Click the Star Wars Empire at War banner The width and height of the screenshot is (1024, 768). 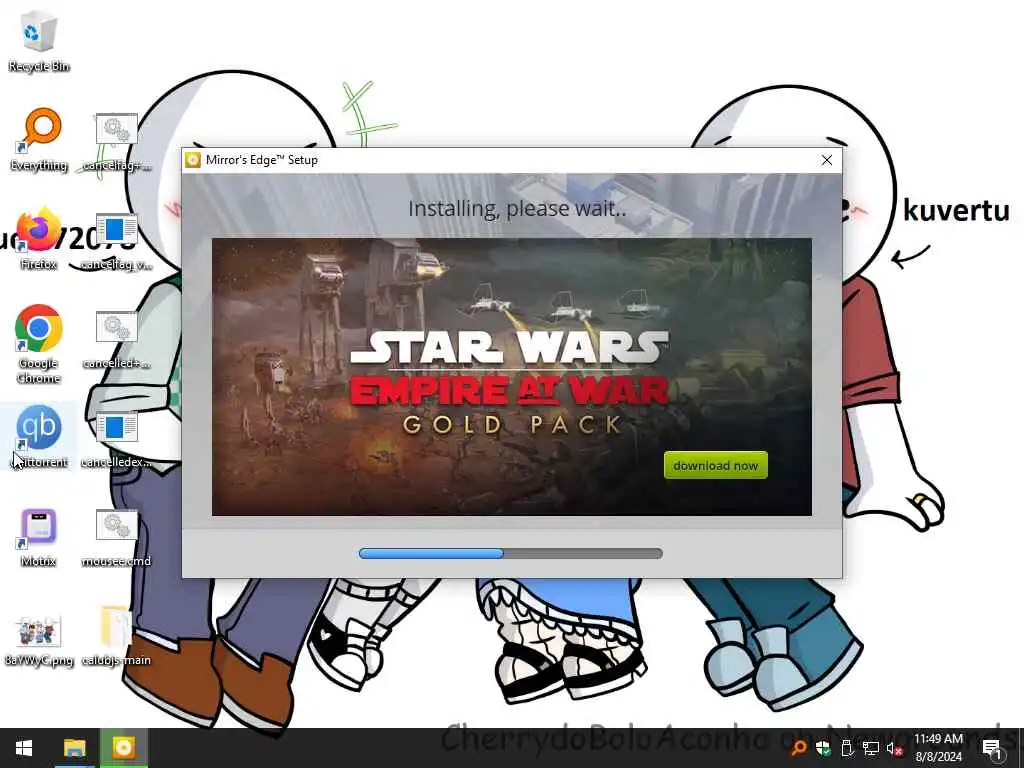(511, 377)
